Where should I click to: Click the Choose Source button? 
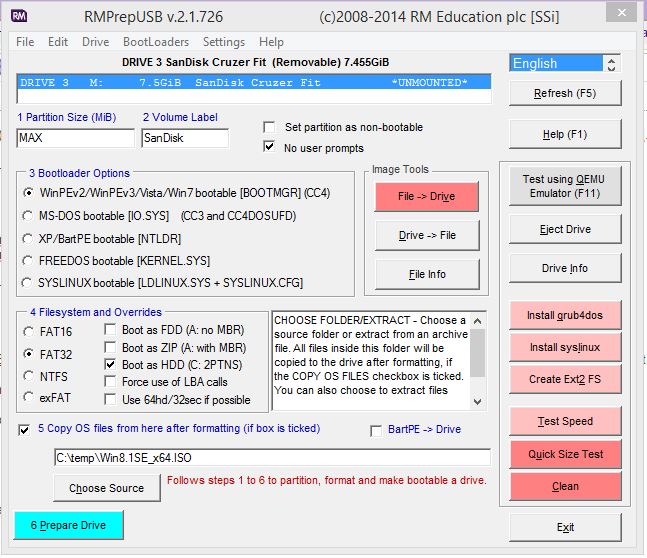(x=107, y=488)
